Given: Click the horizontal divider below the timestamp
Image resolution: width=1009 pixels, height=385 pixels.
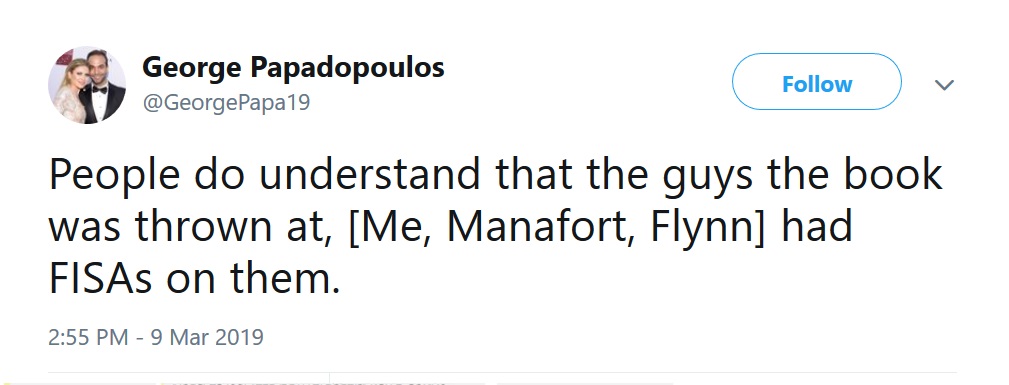Looking at the screenshot, I should click(x=502, y=373).
